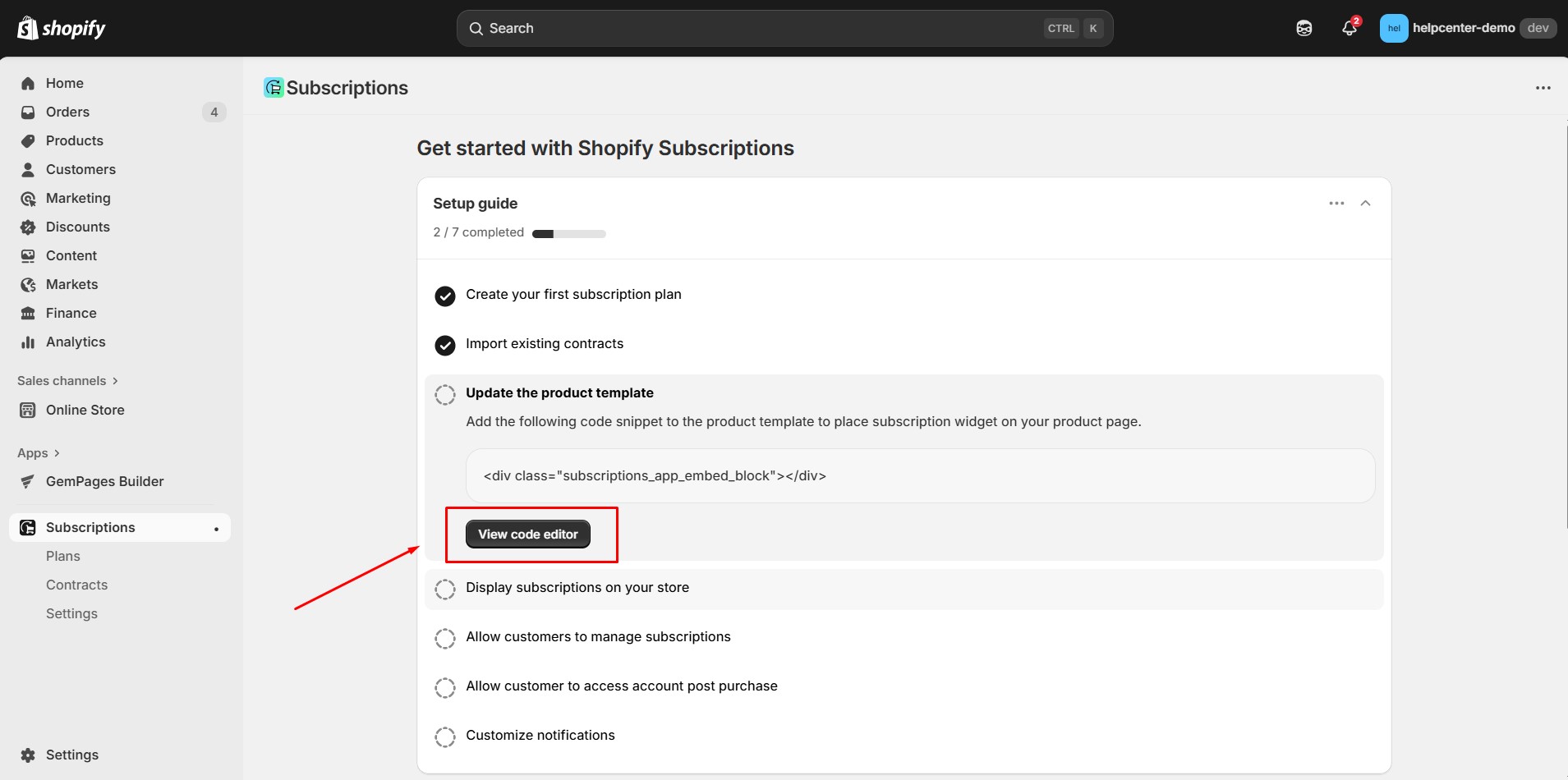Open the Contracts menu under Subscriptions

coord(76,584)
